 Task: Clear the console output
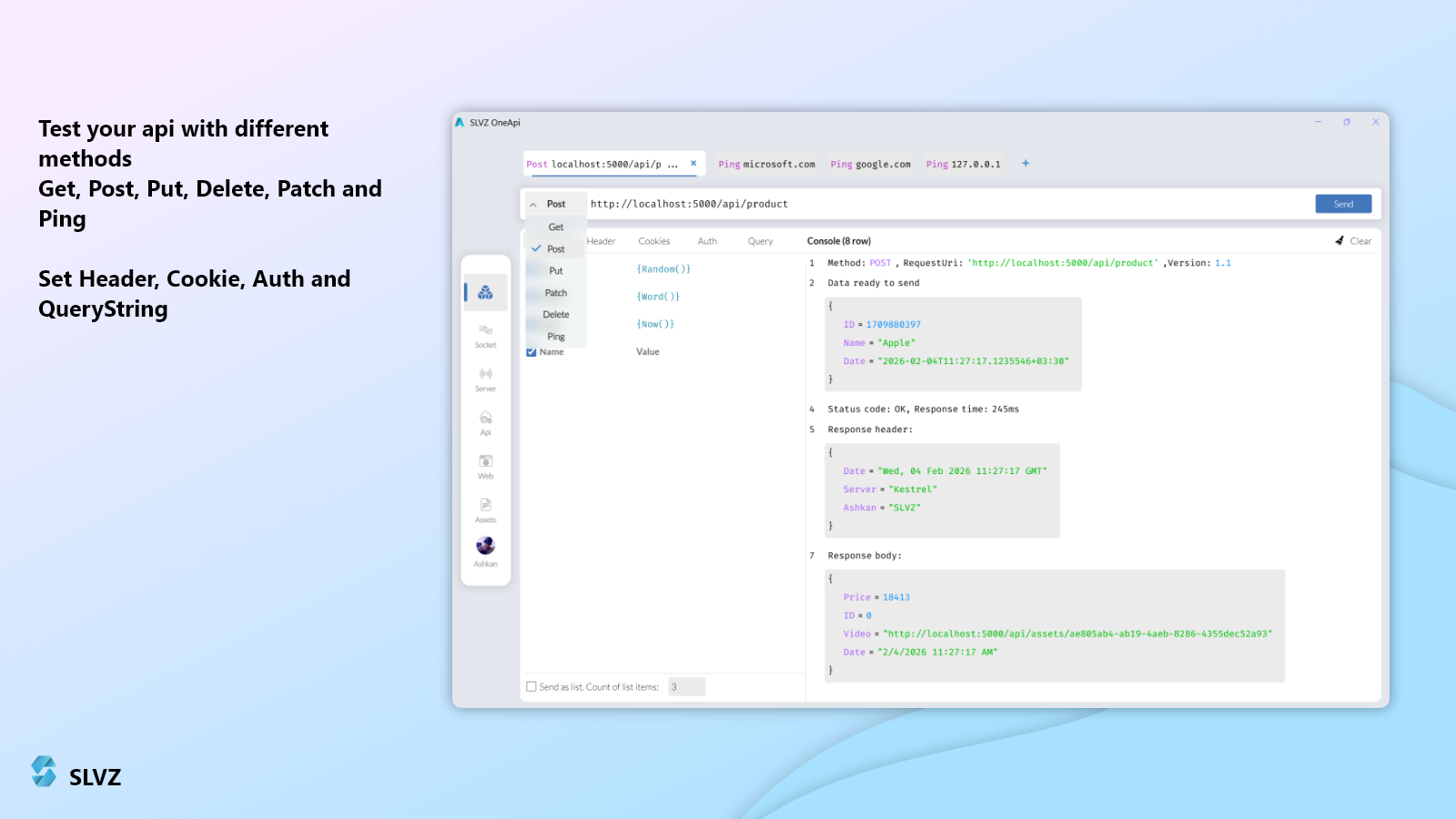(1353, 241)
